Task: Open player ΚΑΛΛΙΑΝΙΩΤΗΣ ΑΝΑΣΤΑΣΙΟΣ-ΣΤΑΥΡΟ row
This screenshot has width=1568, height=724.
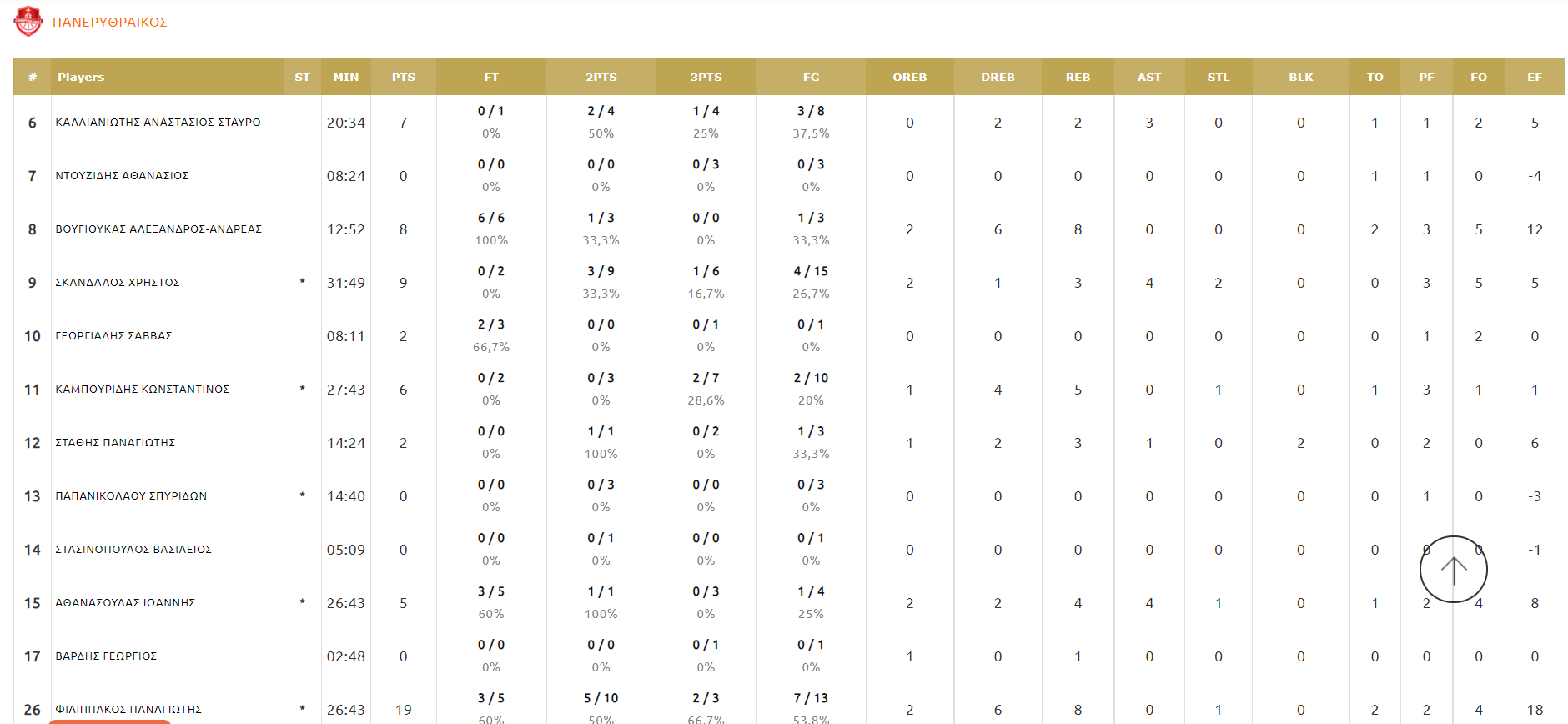Action: click(x=158, y=123)
